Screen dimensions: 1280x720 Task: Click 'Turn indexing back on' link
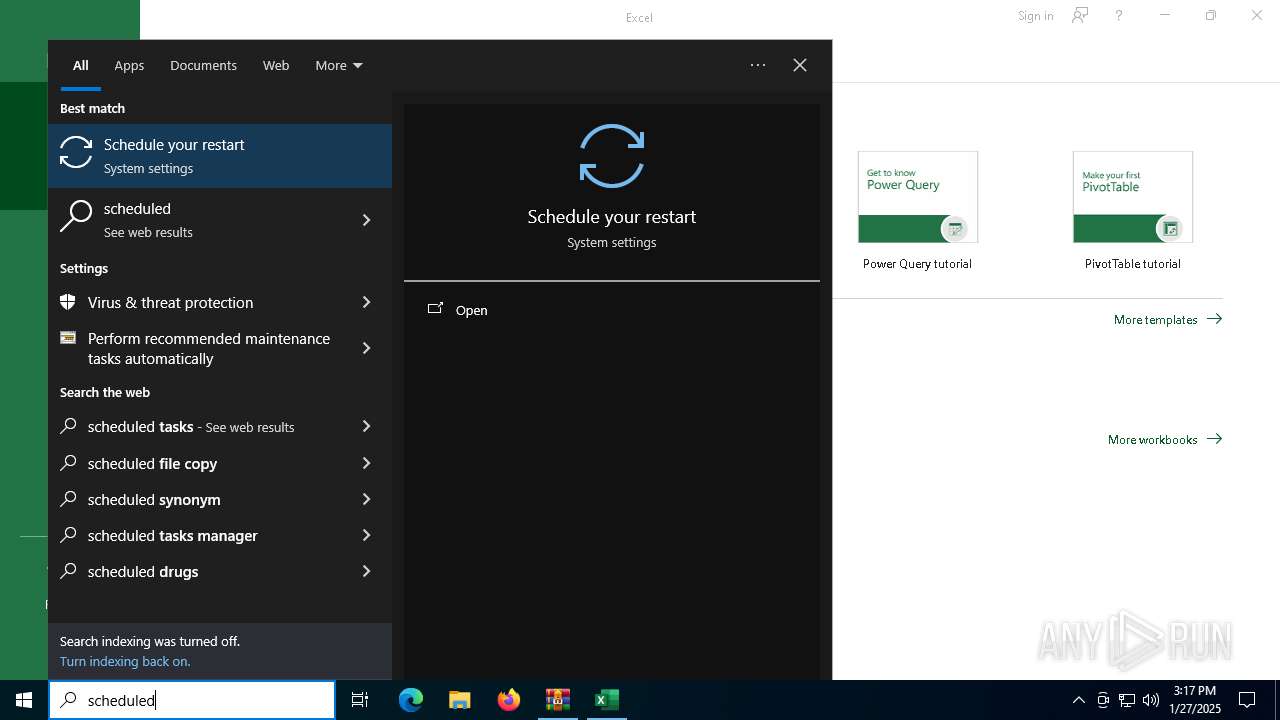tap(125, 661)
